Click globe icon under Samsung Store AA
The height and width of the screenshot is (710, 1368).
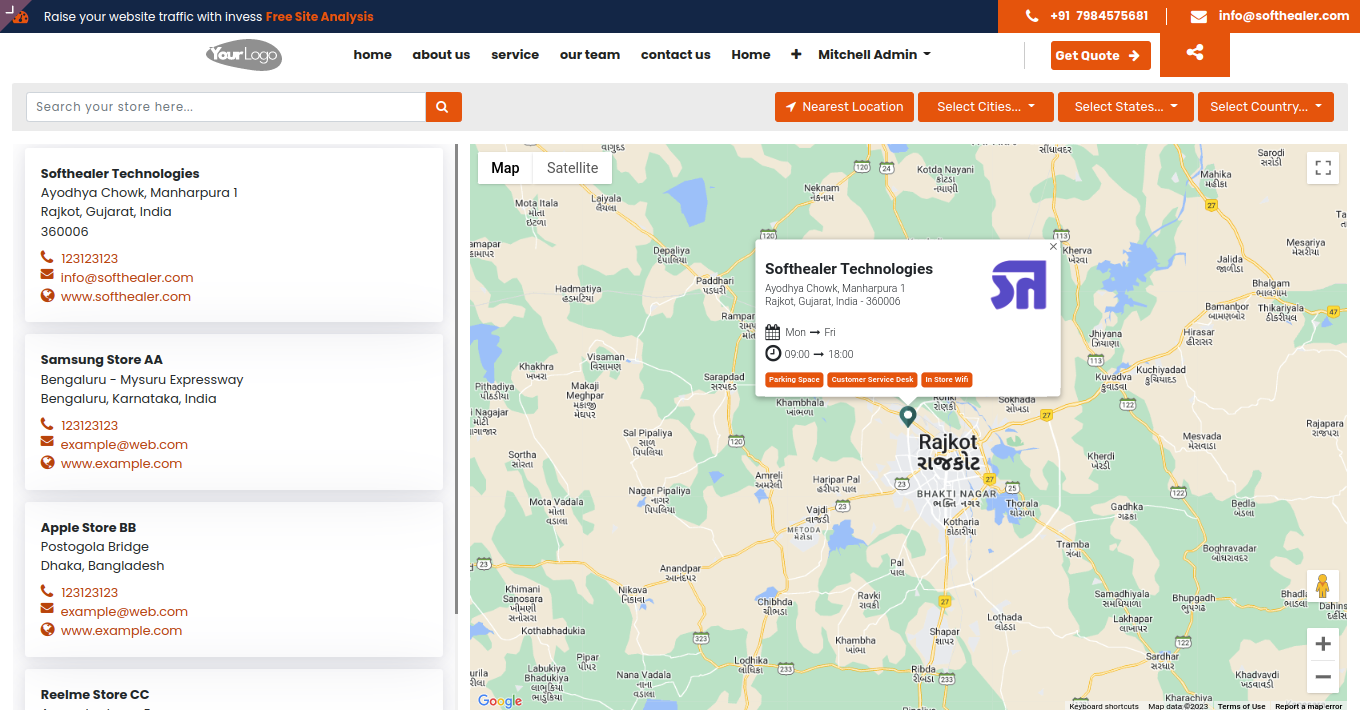click(47, 462)
